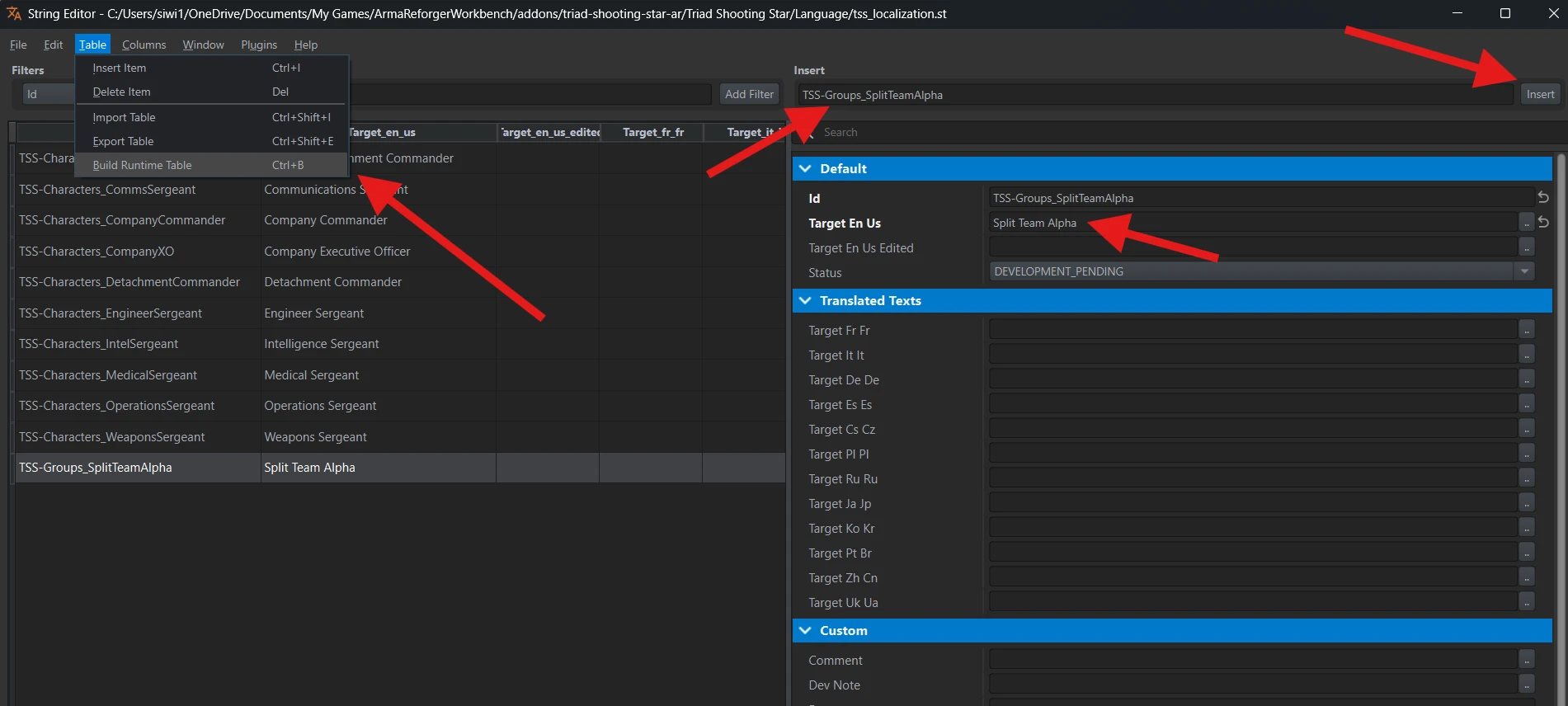Click the Comment text field

(x=1253, y=660)
